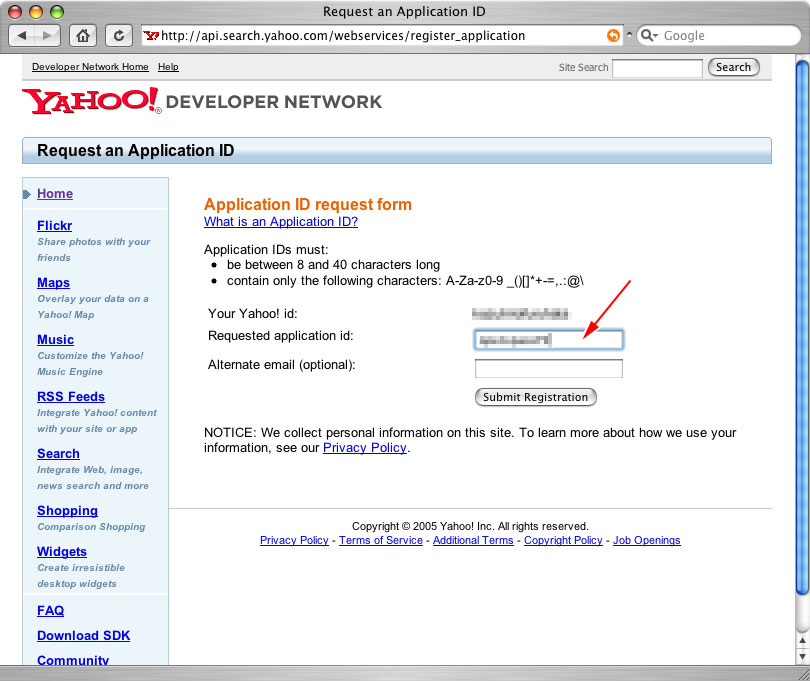Open the Help link
The height and width of the screenshot is (681, 810).
(x=168, y=67)
